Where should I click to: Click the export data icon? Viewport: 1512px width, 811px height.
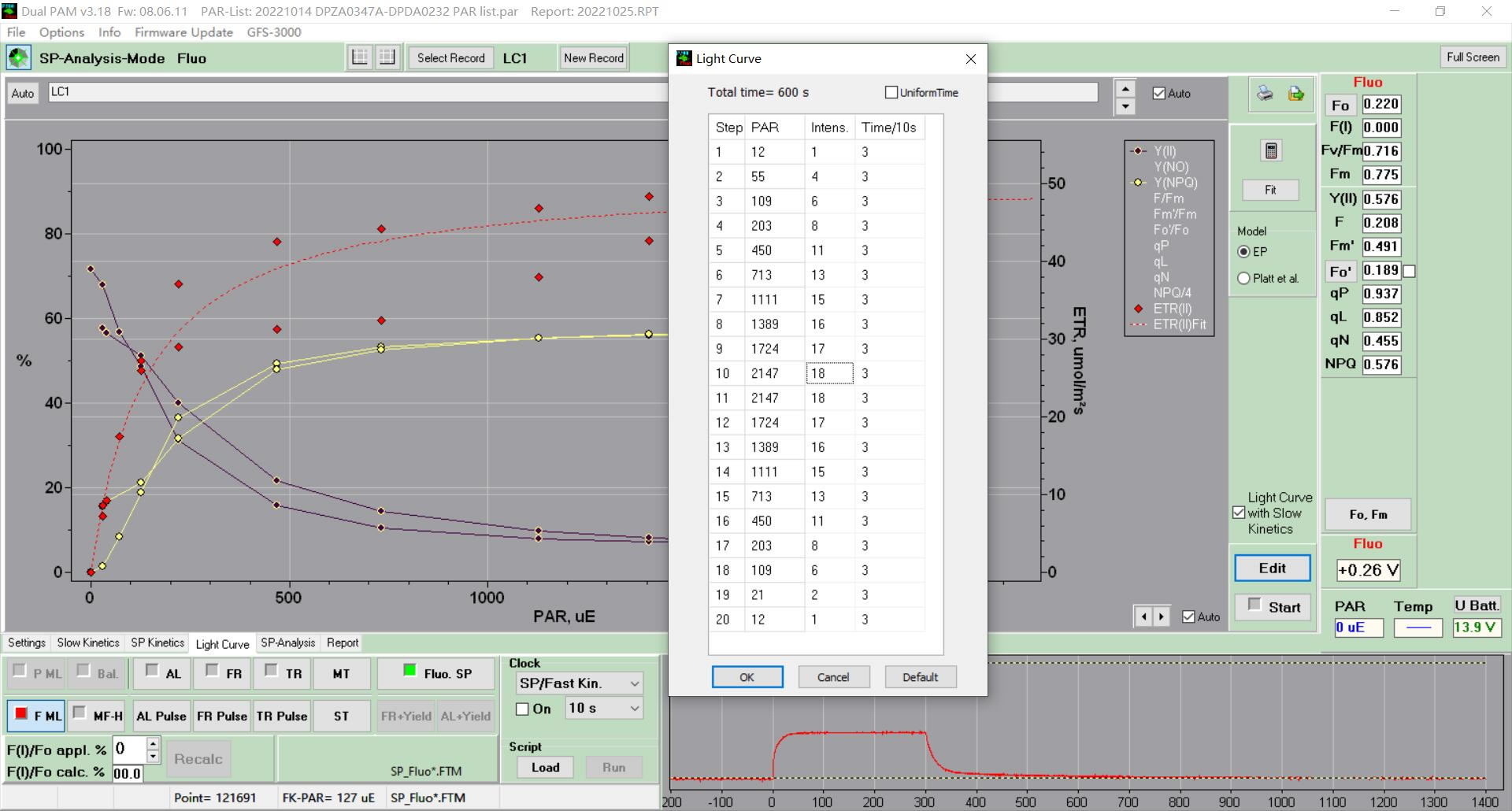[x=1295, y=94]
